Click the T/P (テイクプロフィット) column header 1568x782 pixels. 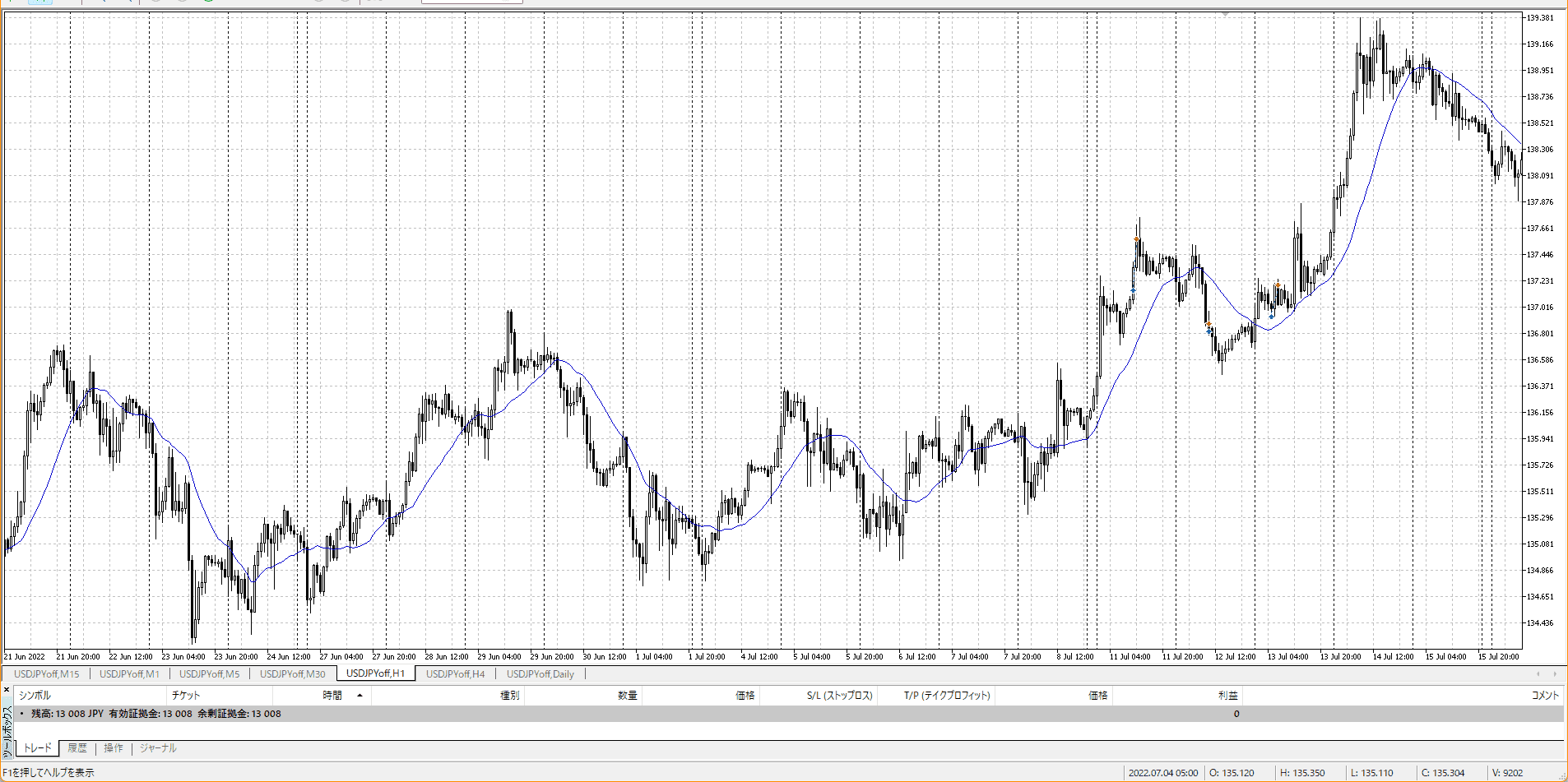[947, 696]
